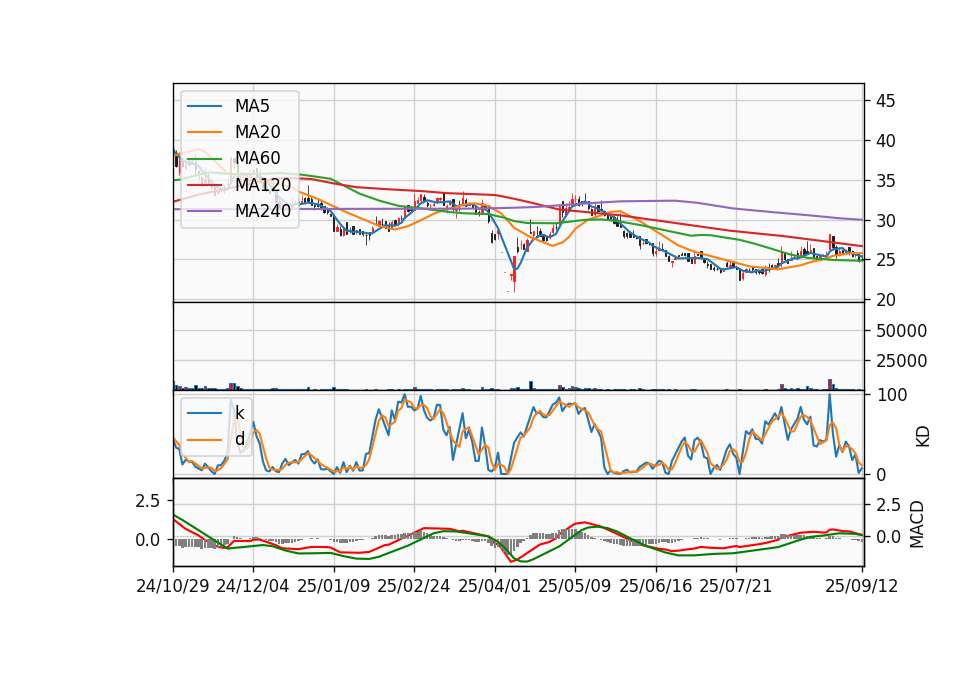The height and width of the screenshot is (690, 960).
Task: Click the volume axis value 25000
Action: (901, 361)
